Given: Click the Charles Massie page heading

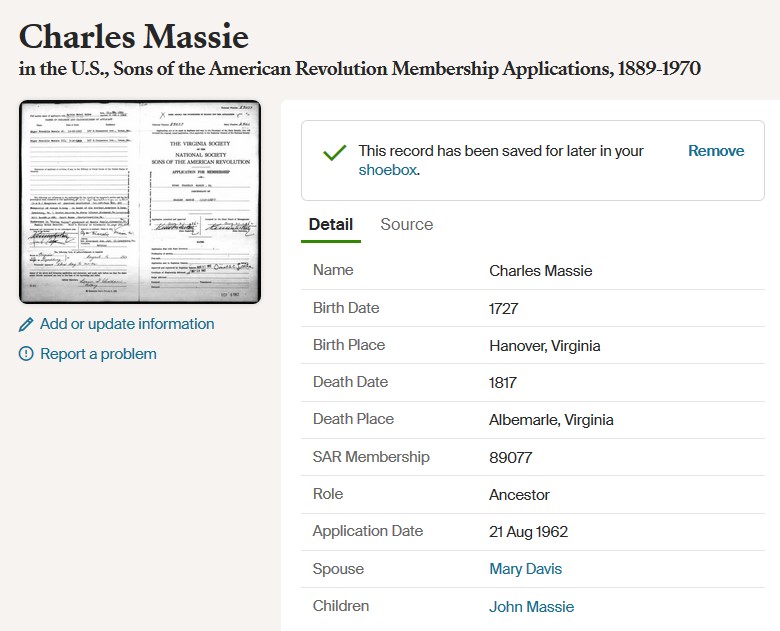Looking at the screenshot, I should [x=134, y=36].
